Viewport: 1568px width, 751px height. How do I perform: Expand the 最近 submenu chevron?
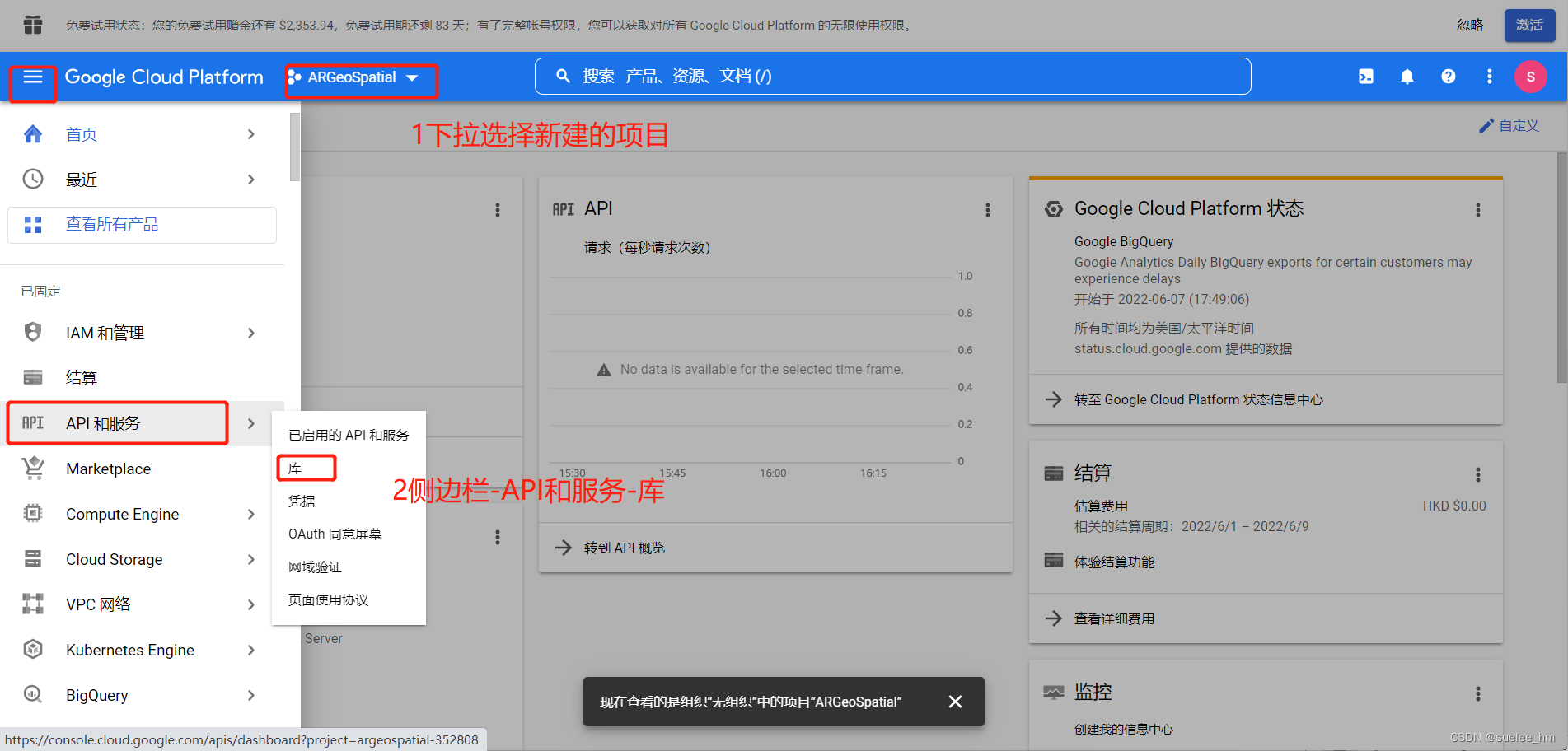coord(251,180)
